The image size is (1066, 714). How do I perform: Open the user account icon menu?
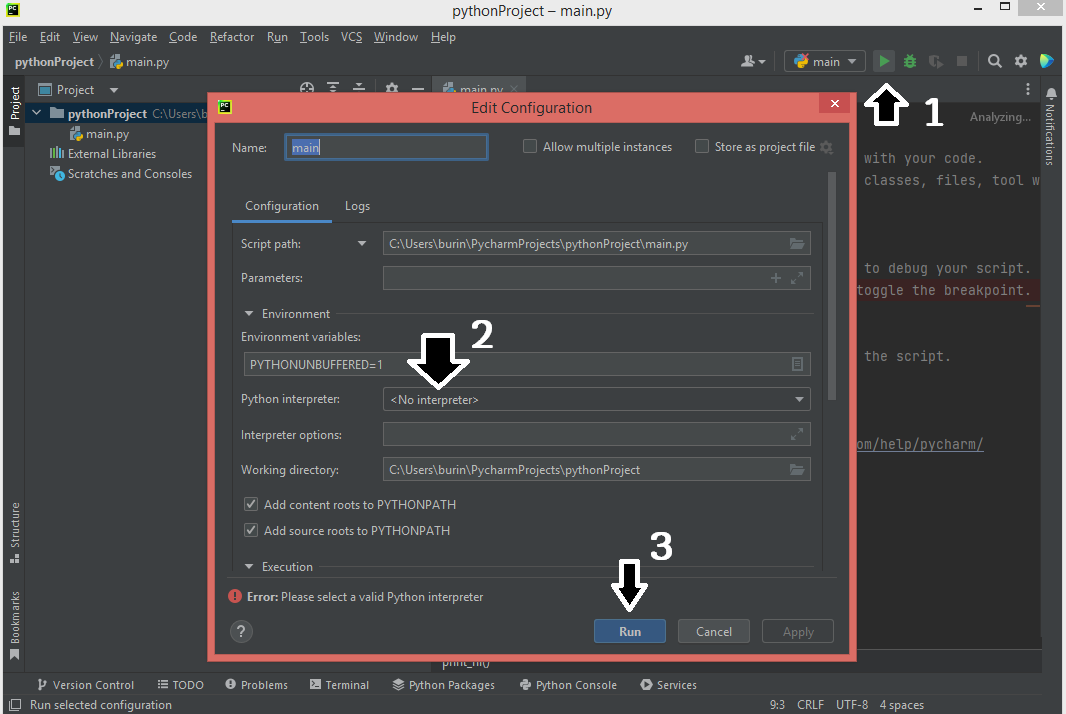753,61
